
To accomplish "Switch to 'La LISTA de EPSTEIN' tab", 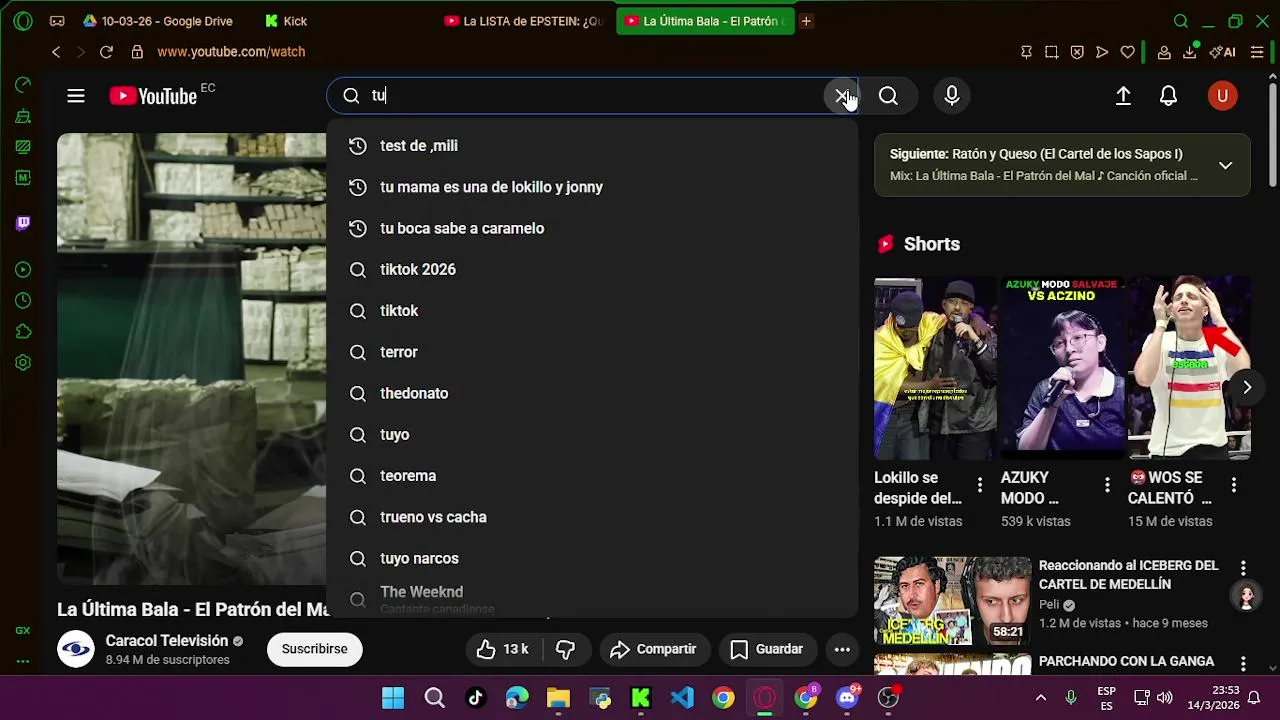I will point(523,21).
